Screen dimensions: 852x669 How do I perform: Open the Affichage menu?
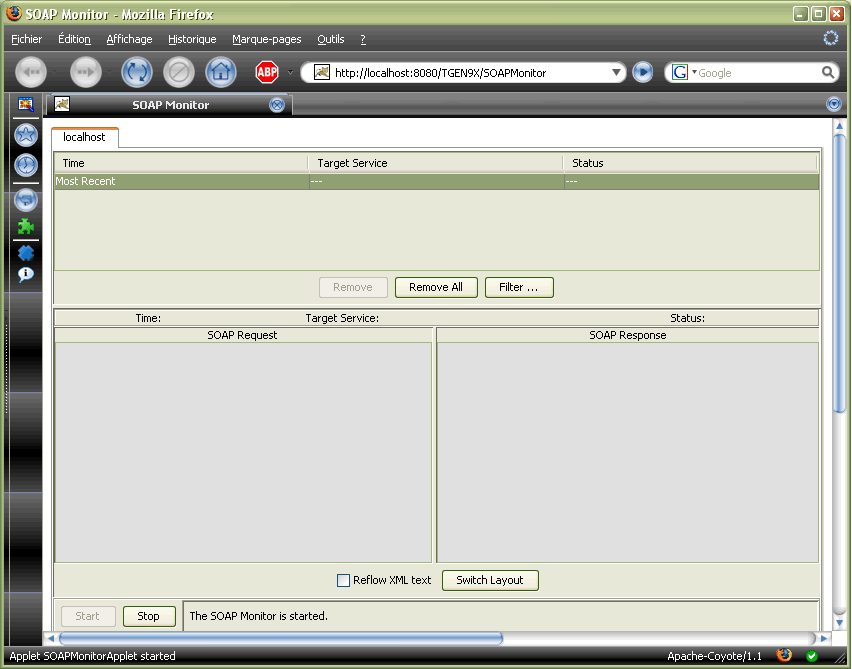click(129, 39)
